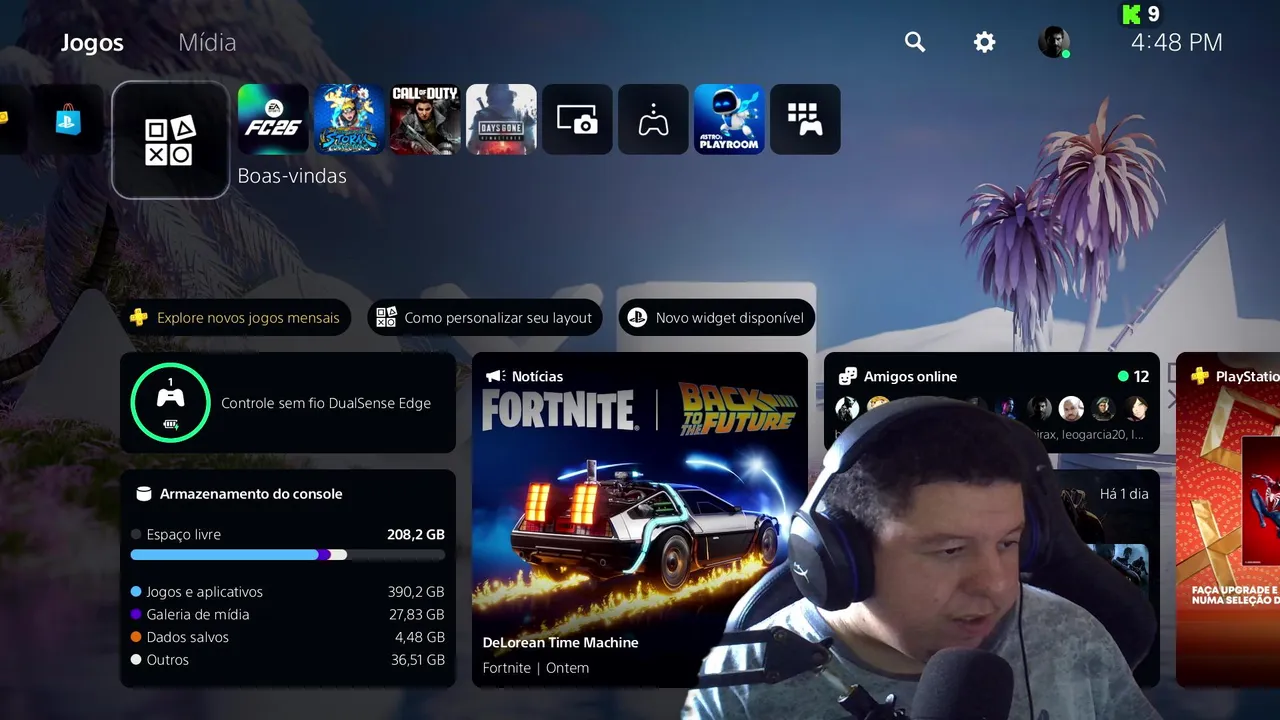The height and width of the screenshot is (720, 1280).
Task: Launch Astro's Playroom tile
Action: (729, 119)
